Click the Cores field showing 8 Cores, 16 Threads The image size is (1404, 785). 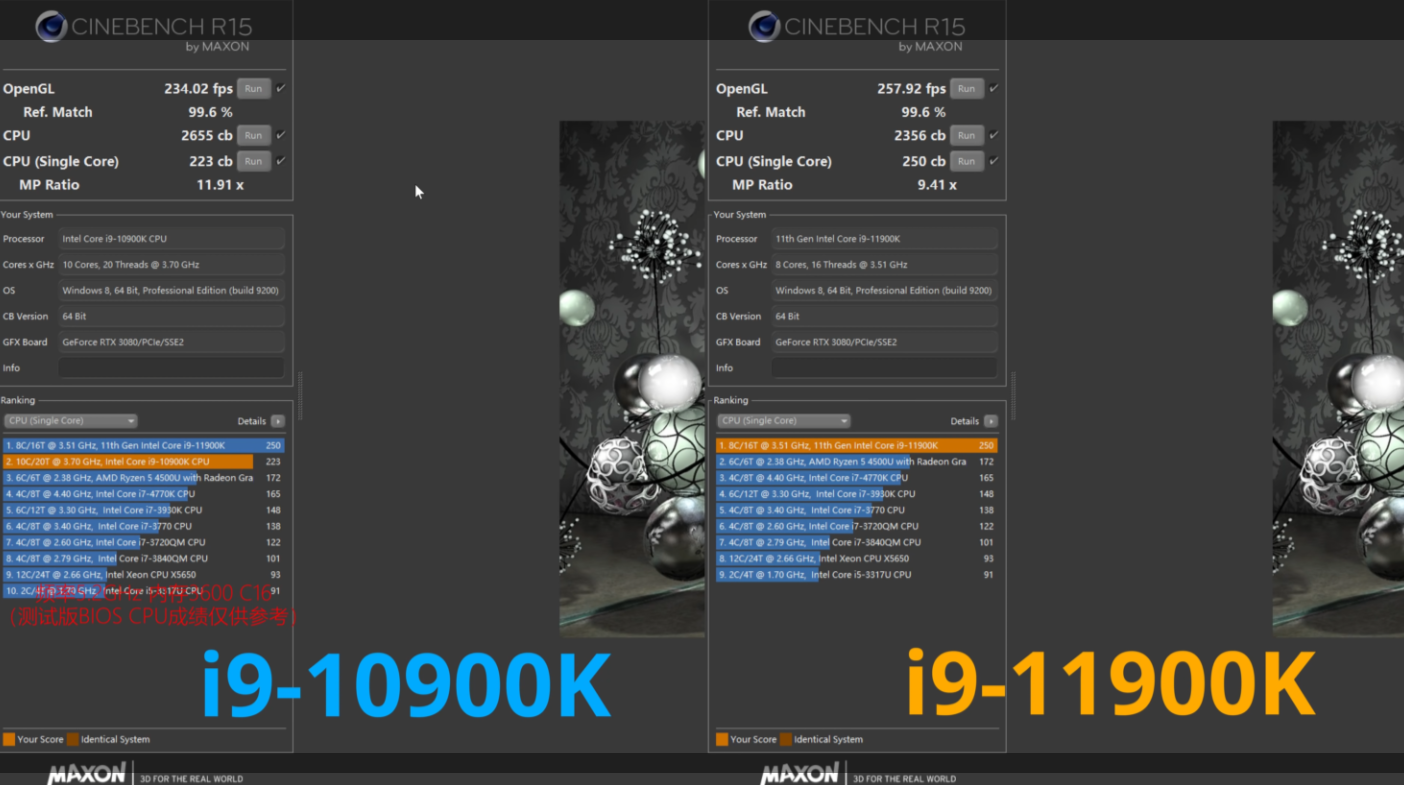coord(884,265)
